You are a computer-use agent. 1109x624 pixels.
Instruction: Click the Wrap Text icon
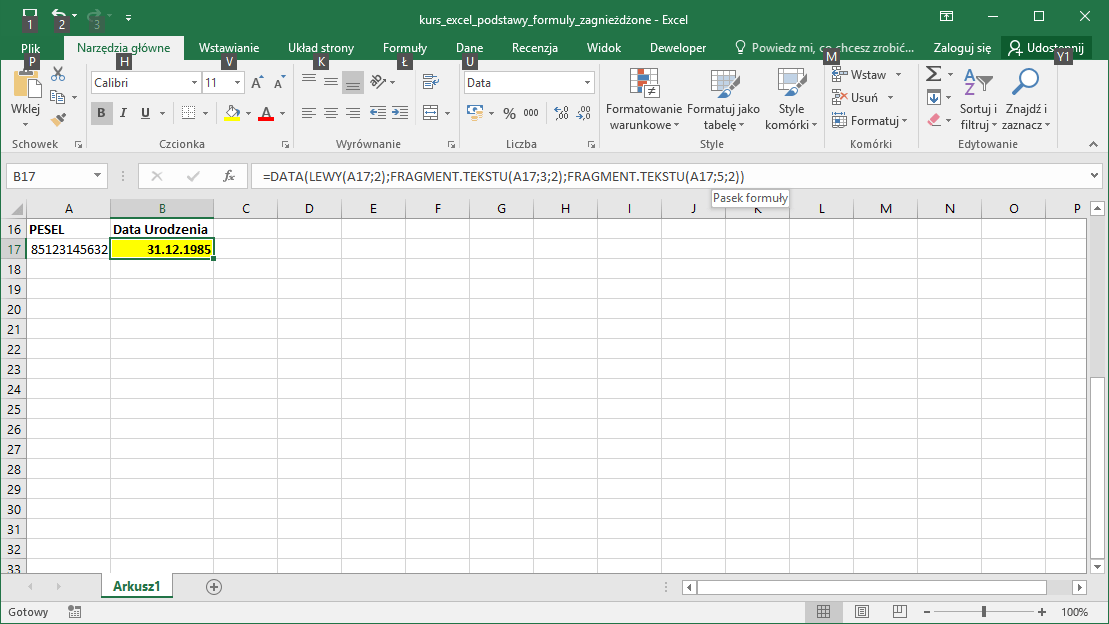tap(430, 83)
